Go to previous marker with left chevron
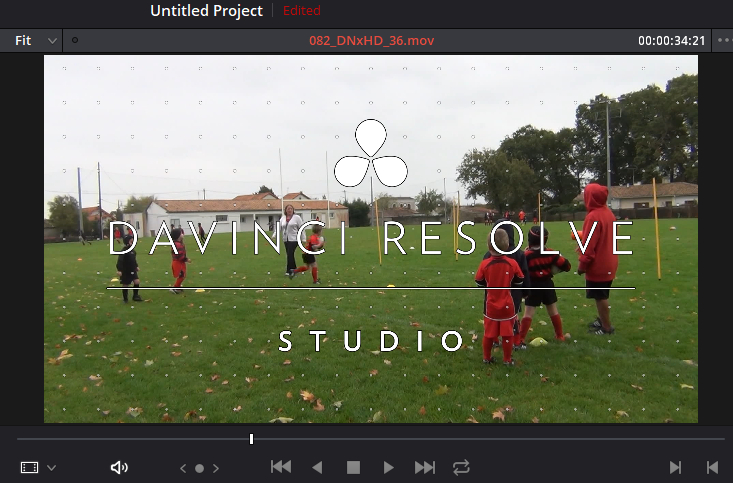Viewport: 733px width, 483px height. pyautogui.click(x=183, y=468)
